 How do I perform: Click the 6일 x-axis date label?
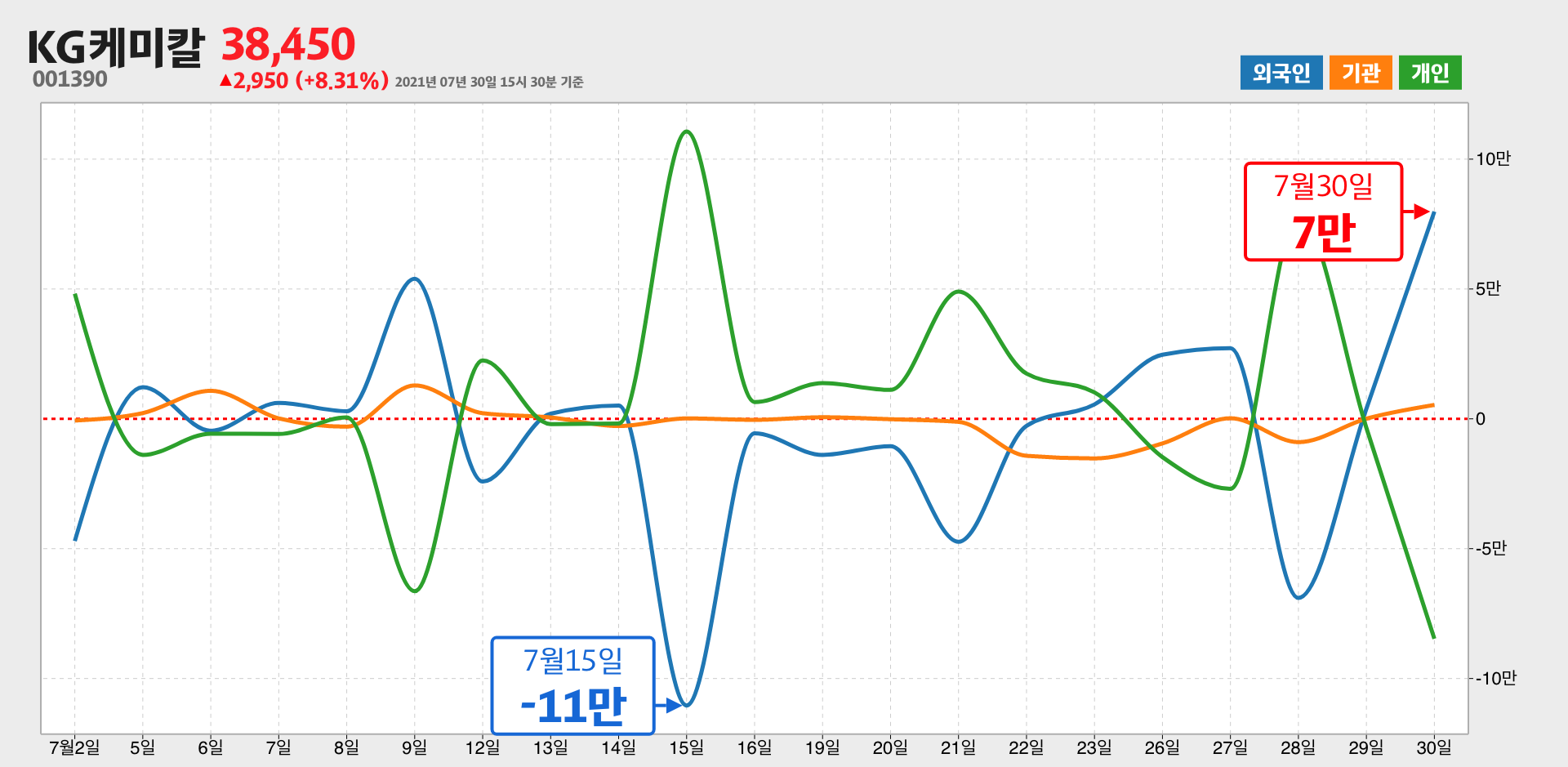point(211,747)
